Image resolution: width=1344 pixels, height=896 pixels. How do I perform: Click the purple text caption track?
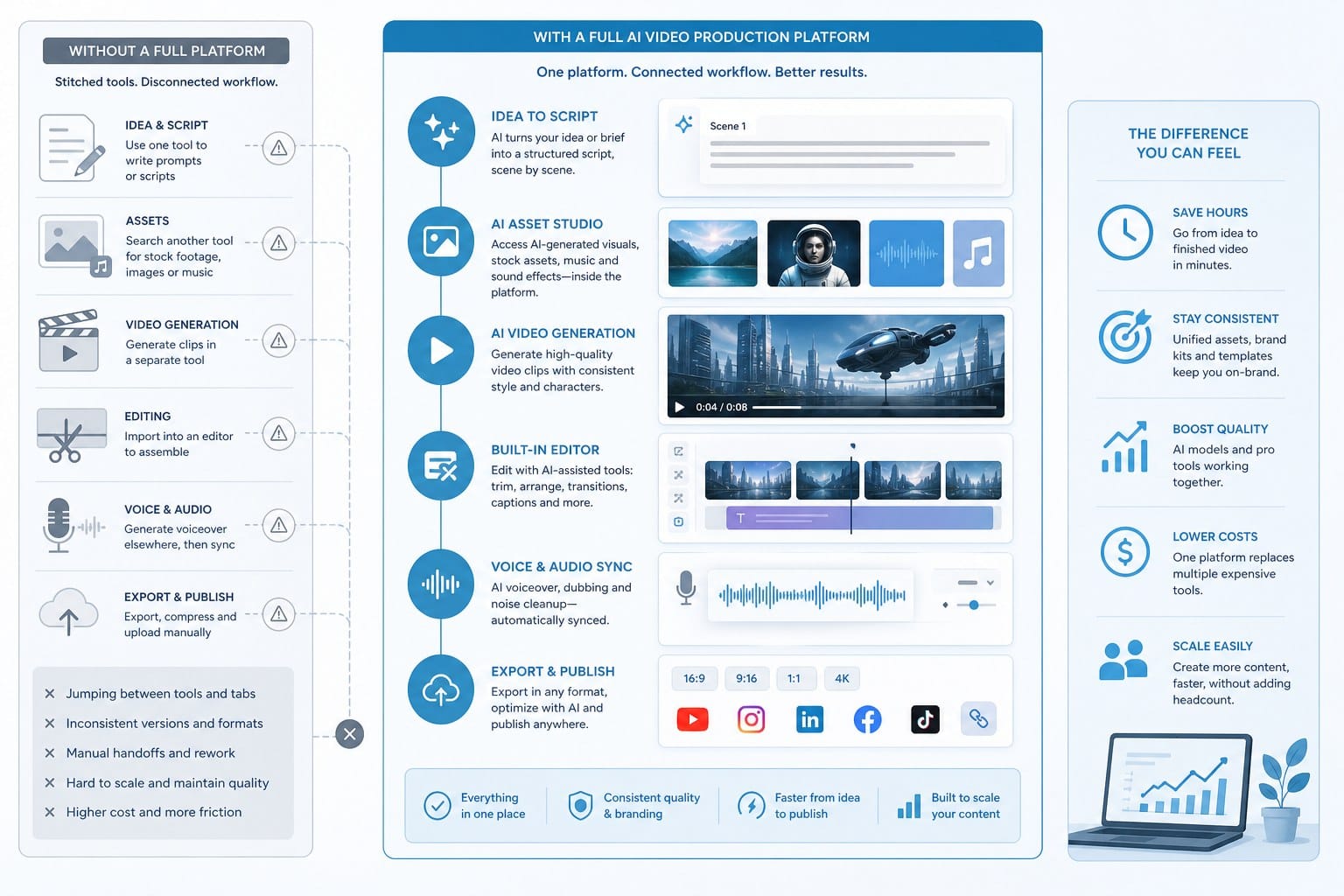(x=860, y=518)
